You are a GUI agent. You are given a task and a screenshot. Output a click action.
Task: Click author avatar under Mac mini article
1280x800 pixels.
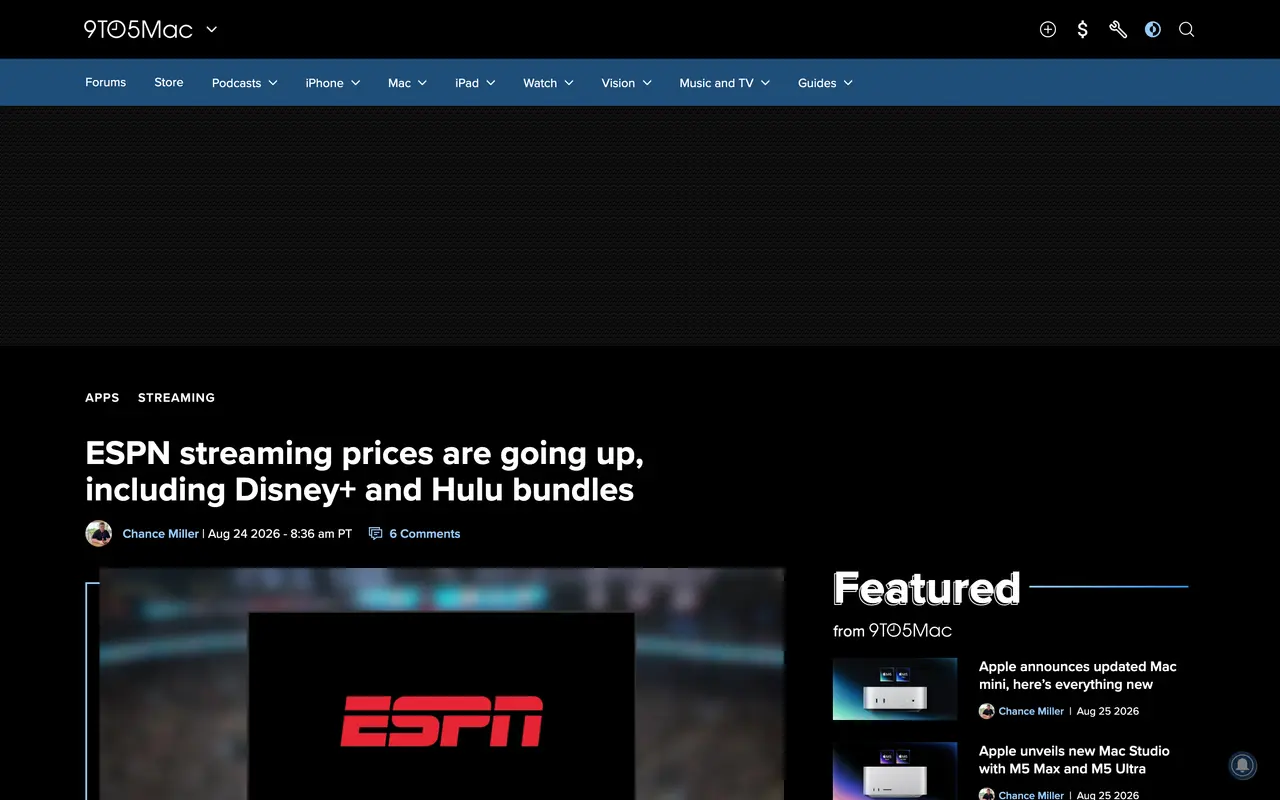[986, 711]
